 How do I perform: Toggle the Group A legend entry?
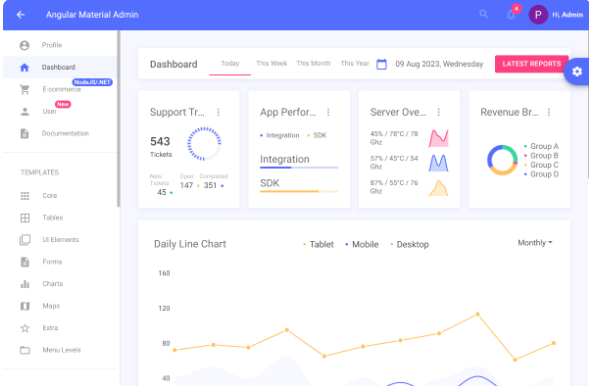click(x=542, y=146)
